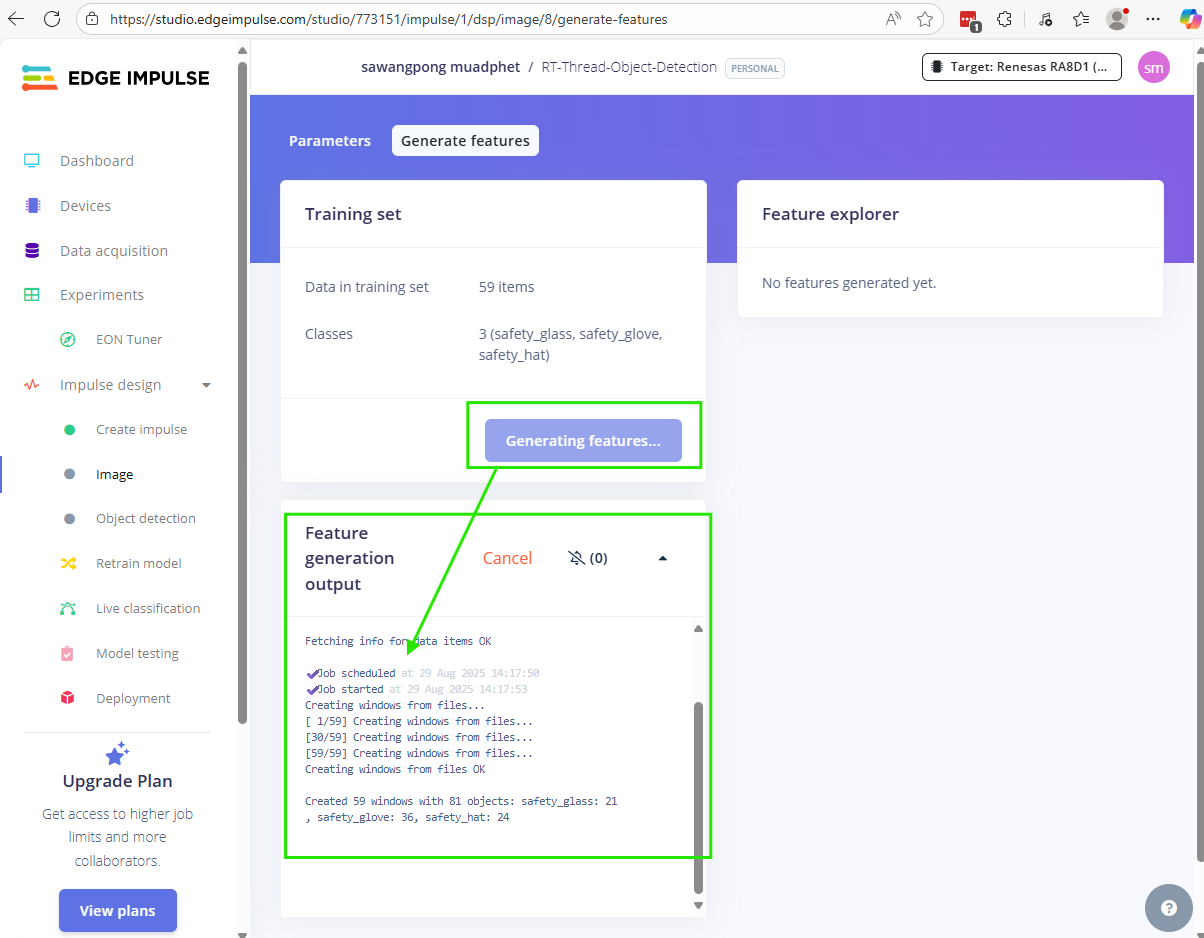
Task: Open Live classification page
Action: tap(147, 609)
